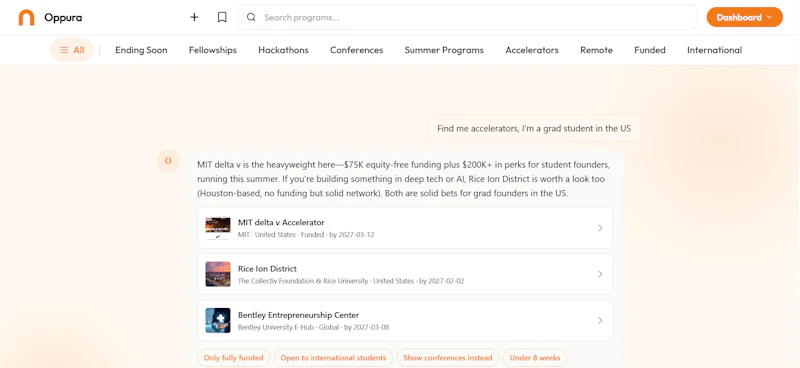
Task: Click the assistant reply paragraph text
Action: 404,179
